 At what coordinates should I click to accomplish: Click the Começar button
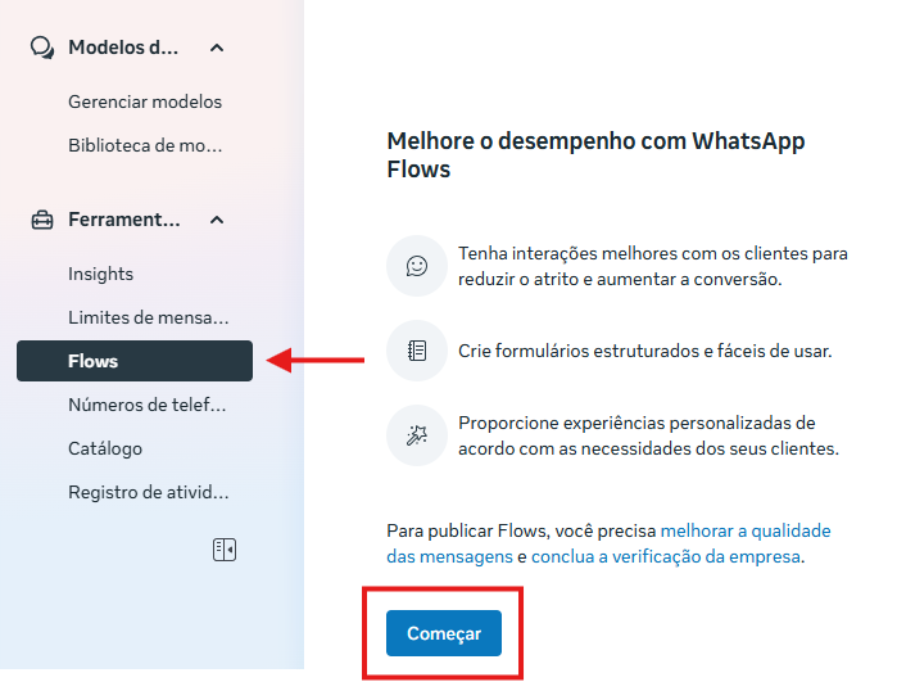pos(444,633)
